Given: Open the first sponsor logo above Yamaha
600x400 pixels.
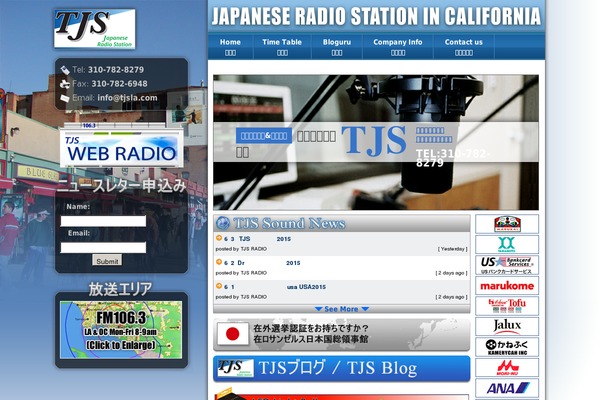Looking at the screenshot, I should point(507,224).
